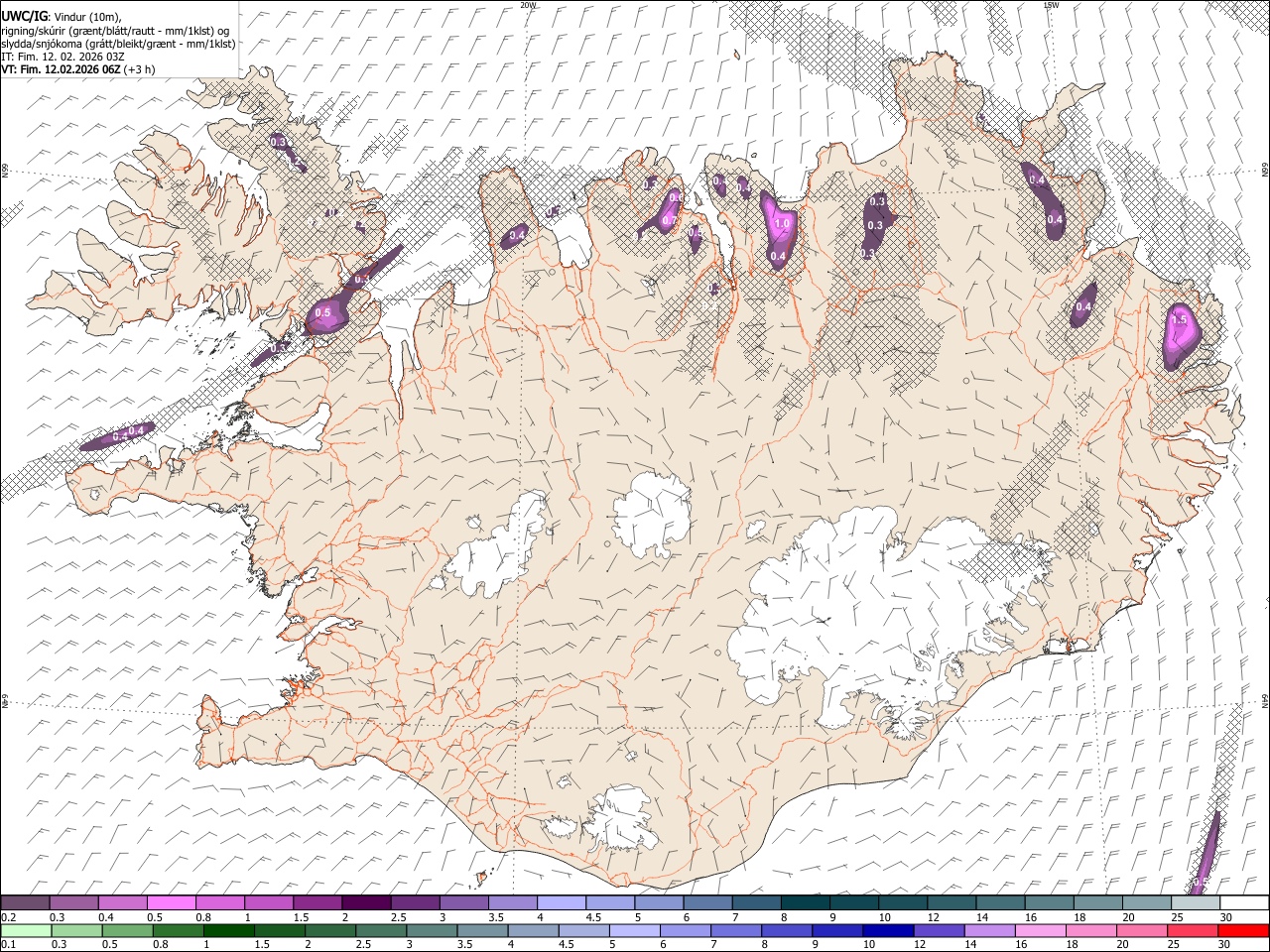Select the "IT: Fim. 12. 02. 2026 03Z" text
Image resolution: width=1270 pixels, height=952 pixels.
click(63, 57)
